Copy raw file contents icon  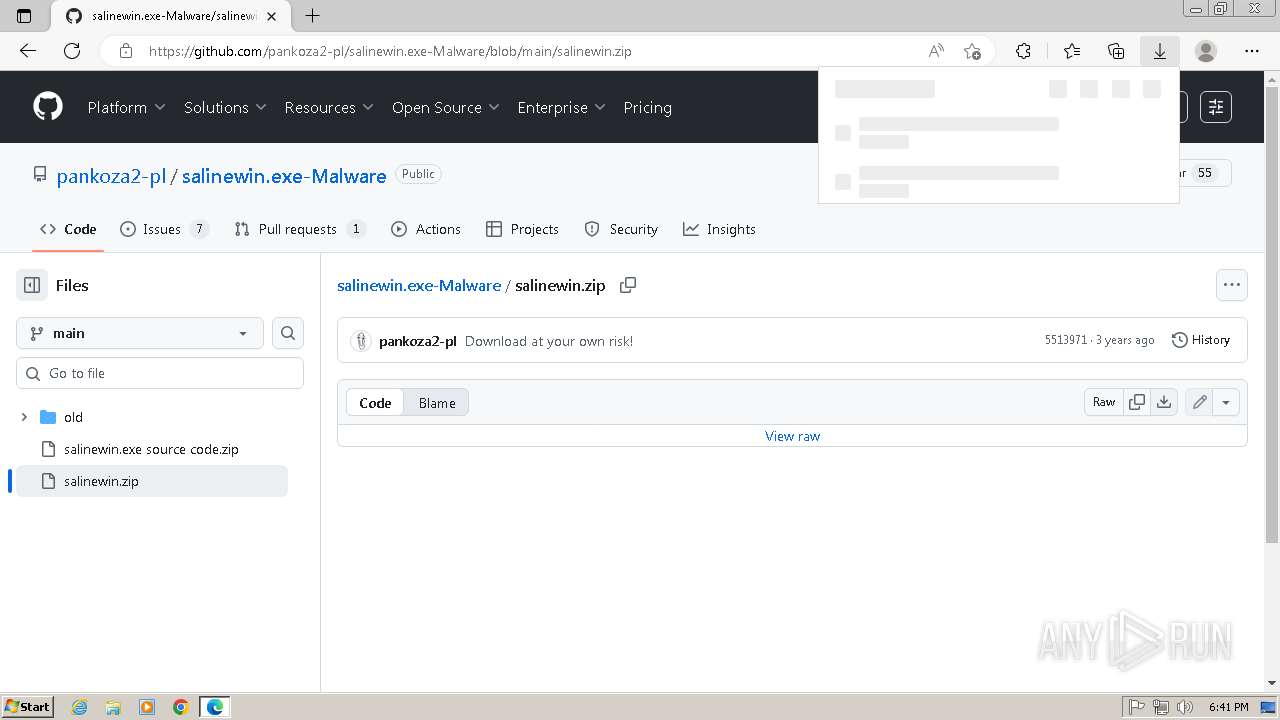[1137, 402]
